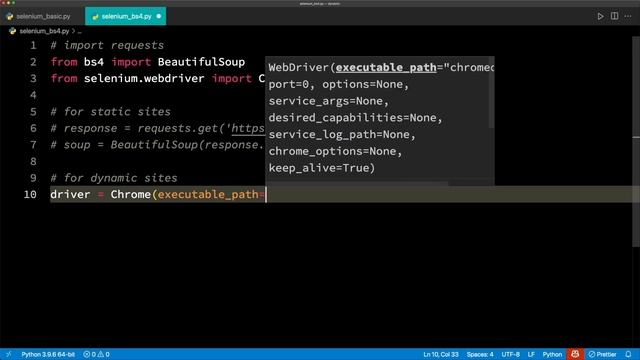Change end of line sequence LF
Image resolution: width=640 pixels, height=360 pixels.
click(x=531, y=354)
